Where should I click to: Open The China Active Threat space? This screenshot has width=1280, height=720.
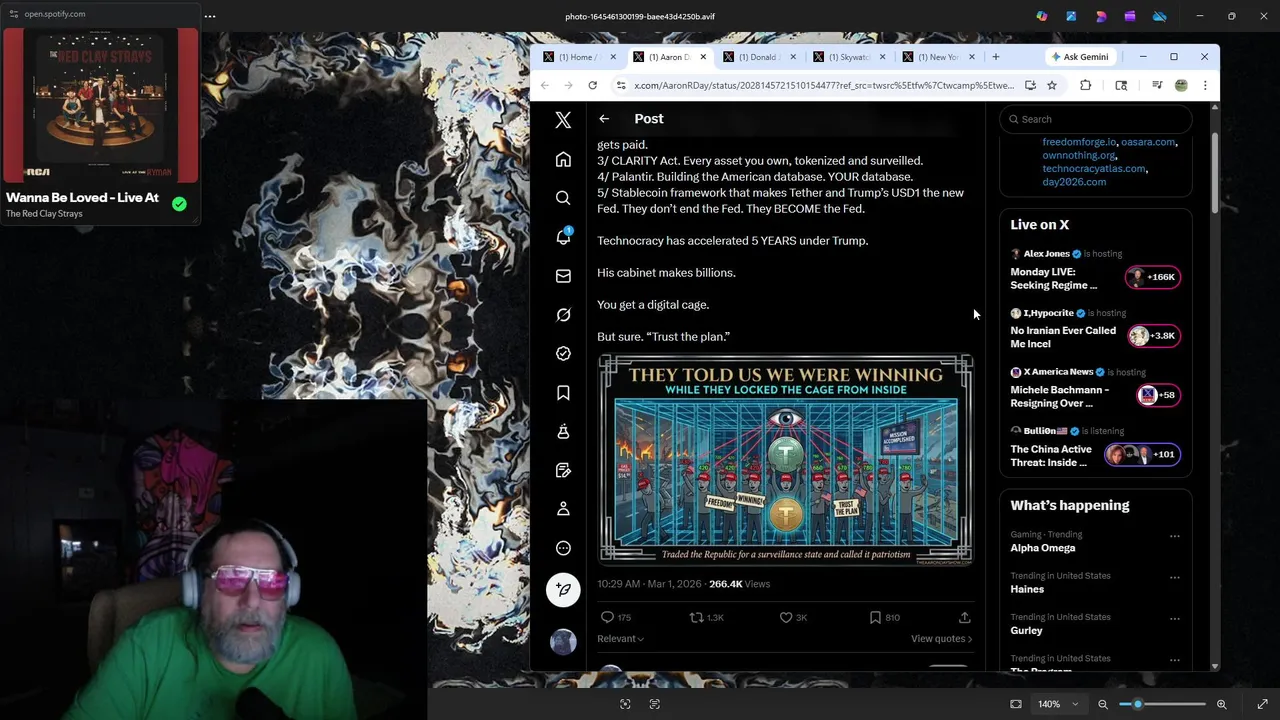click(1096, 449)
